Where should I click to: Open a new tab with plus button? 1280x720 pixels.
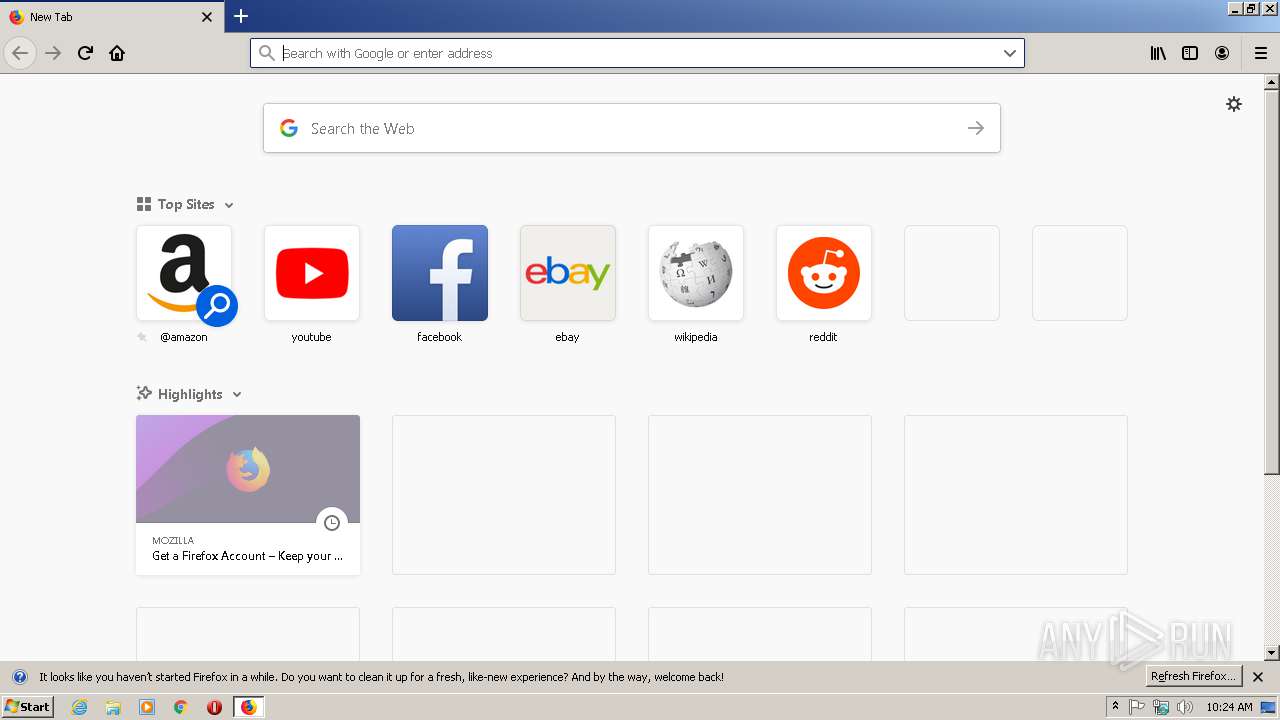(241, 16)
